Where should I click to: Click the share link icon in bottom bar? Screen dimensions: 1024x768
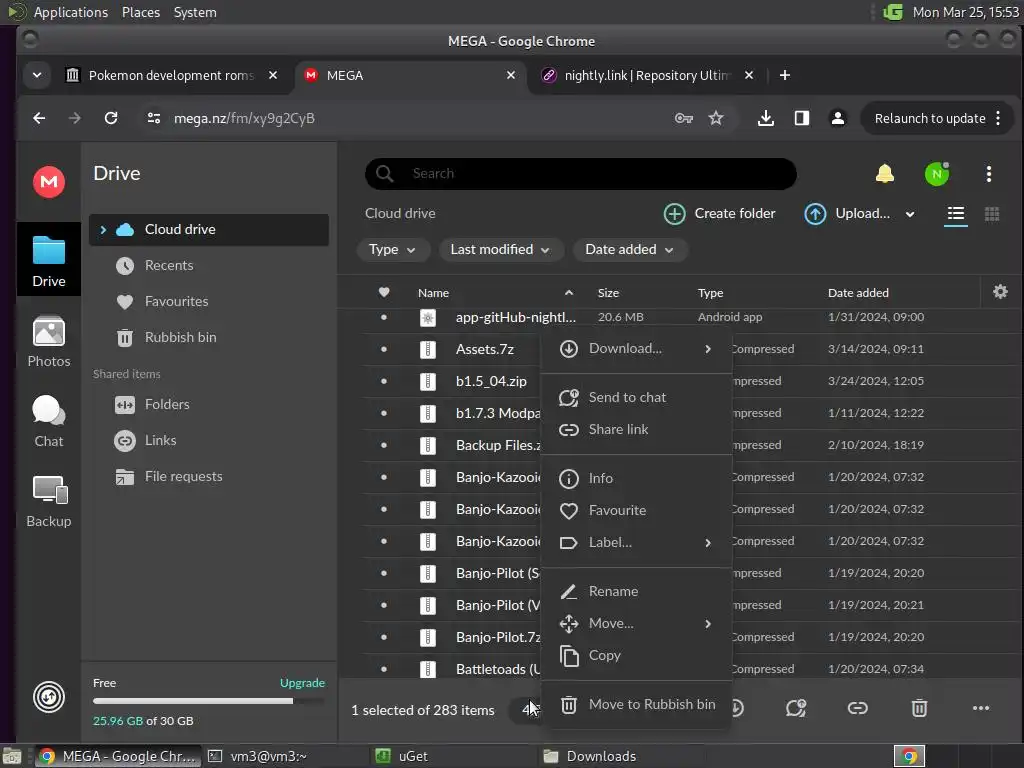857,708
